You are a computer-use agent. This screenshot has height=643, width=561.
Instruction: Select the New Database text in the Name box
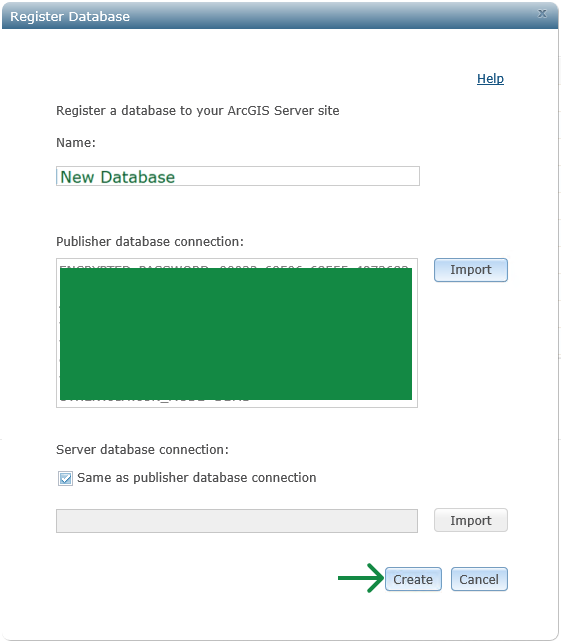[x=118, y=177]
